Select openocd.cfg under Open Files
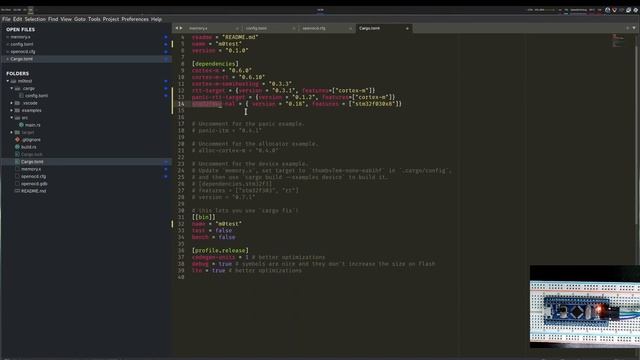This screenshot has height=360, width=640. [x=23, y=52]
